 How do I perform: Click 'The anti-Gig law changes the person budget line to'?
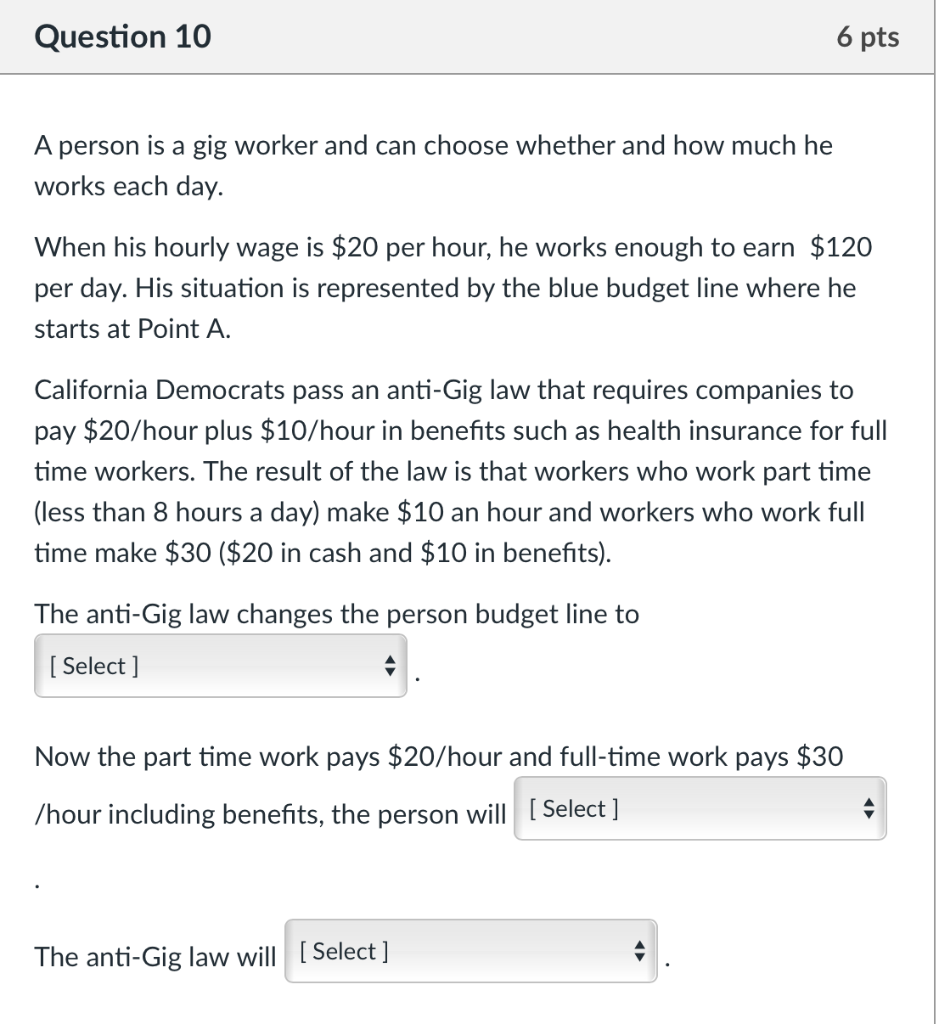[337, 615]
